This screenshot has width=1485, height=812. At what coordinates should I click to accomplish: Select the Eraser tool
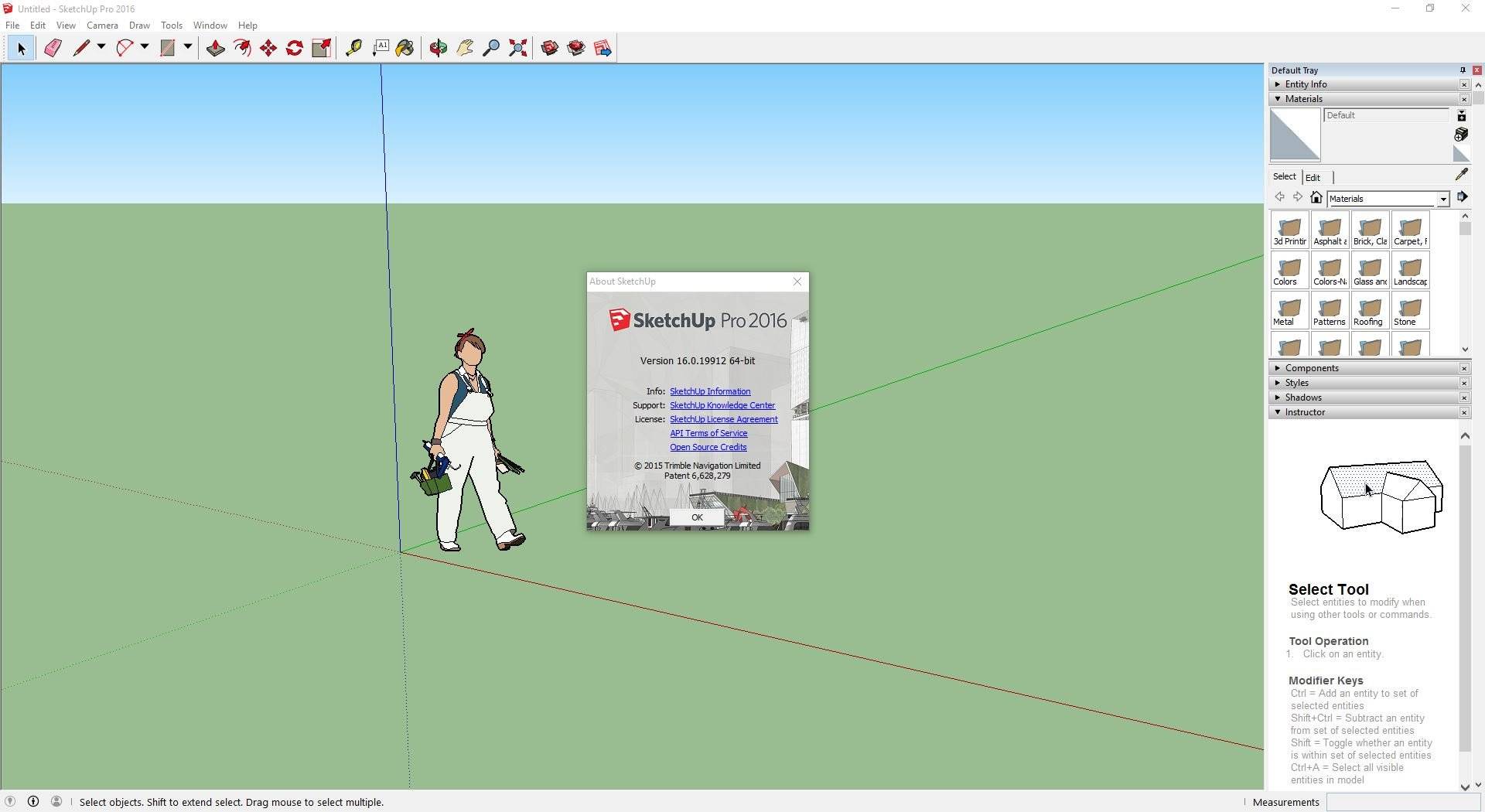click(53, 48)
